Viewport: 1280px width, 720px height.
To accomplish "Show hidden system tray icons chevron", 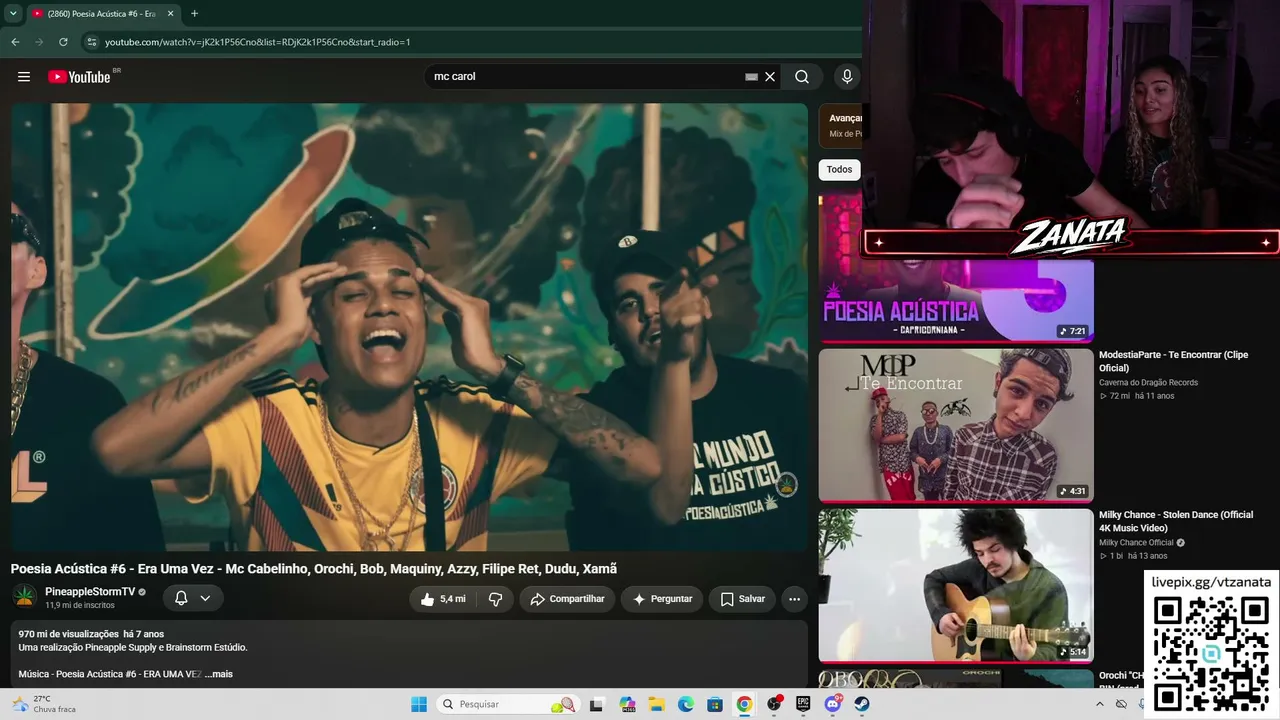I will pyautogui.click(x=1100, y=704).
